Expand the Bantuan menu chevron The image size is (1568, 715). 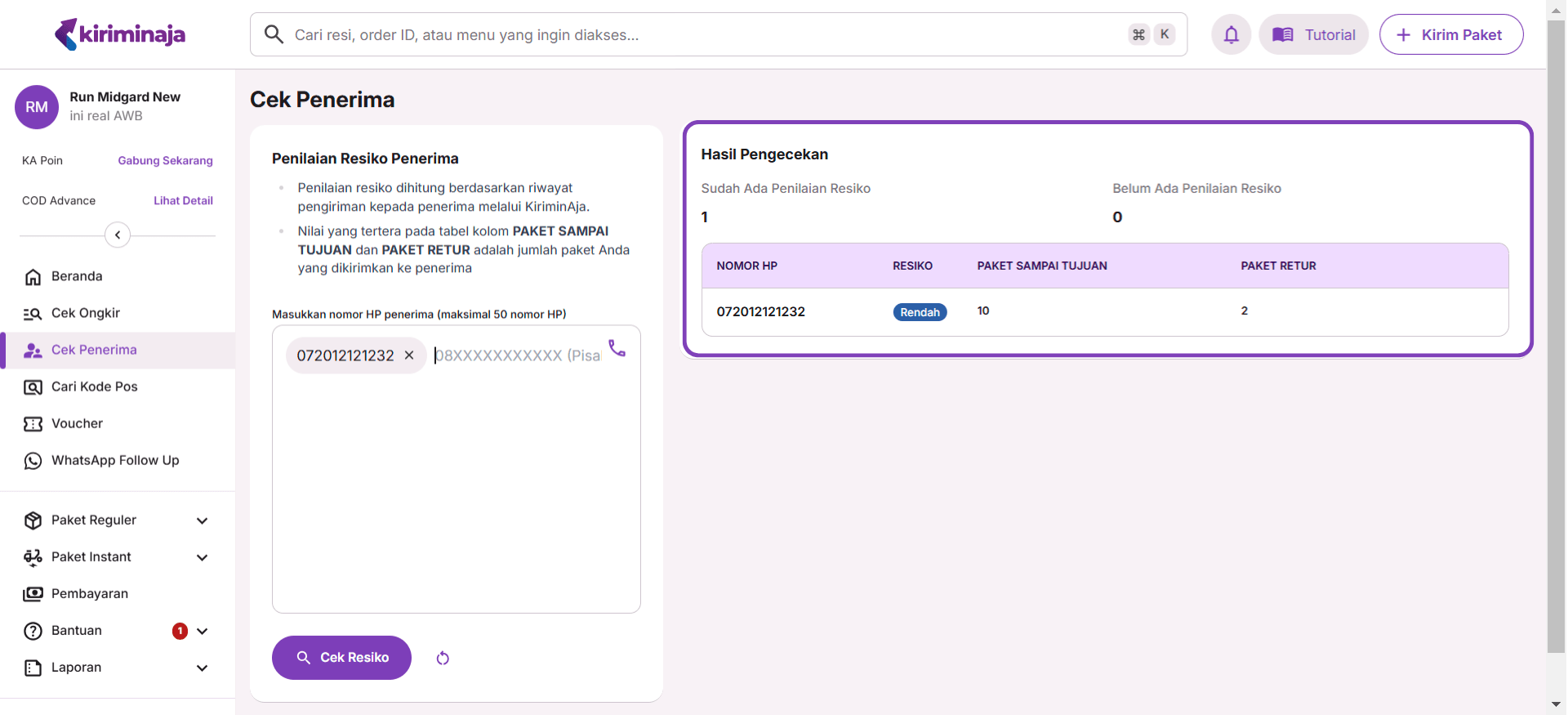(x=202, y=631)
